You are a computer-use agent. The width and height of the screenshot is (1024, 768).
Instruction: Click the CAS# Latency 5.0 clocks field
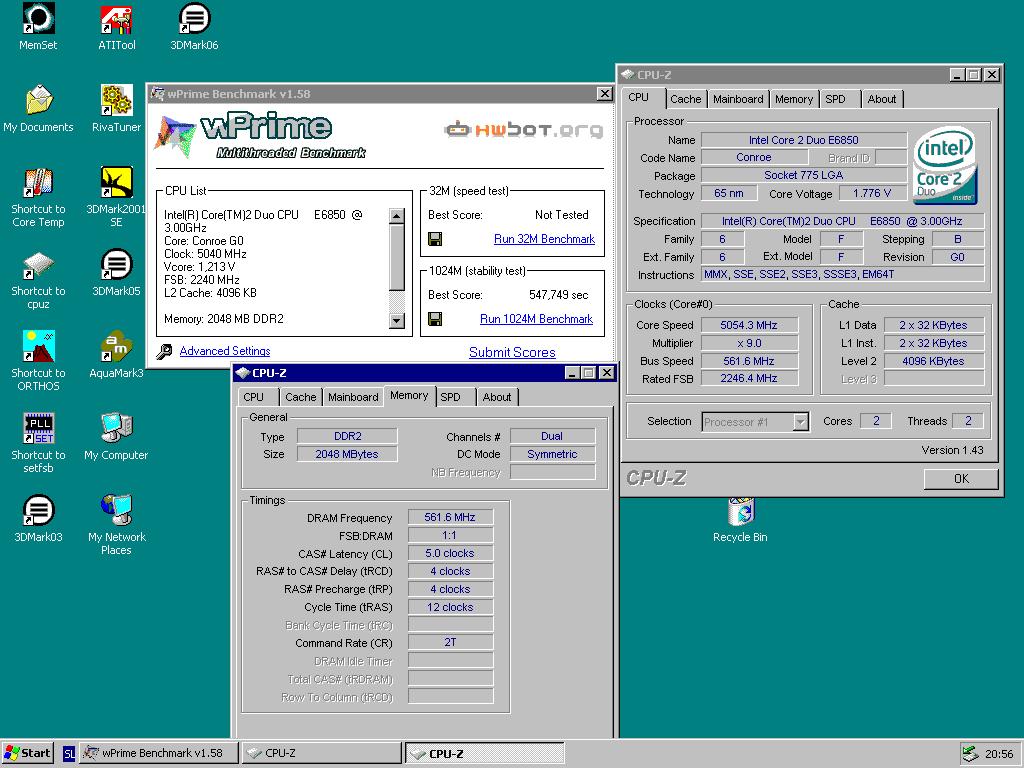pyautogui.click(x=450, y=553)
